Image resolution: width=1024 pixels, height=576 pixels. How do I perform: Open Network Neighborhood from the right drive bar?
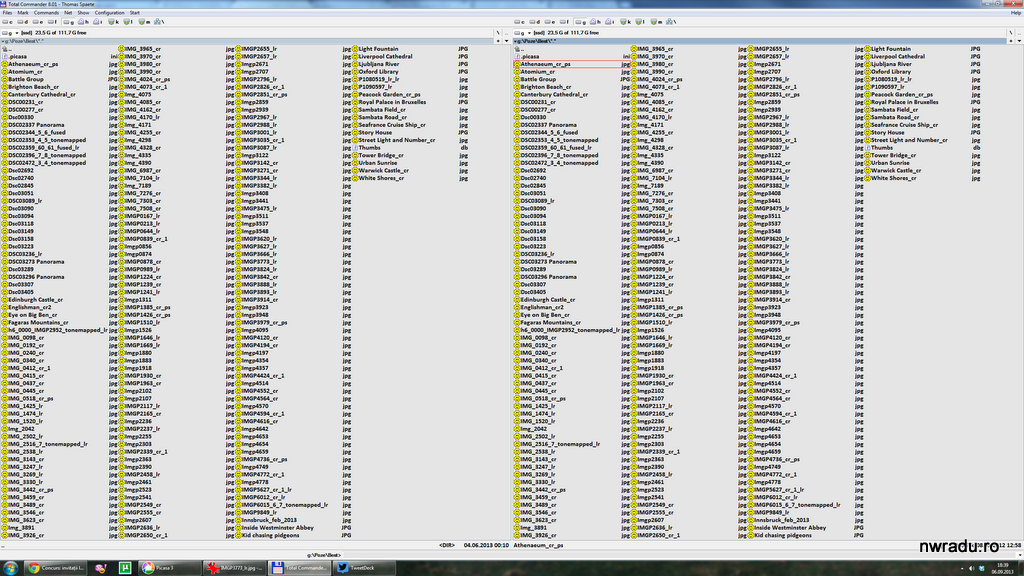pyautogui.click(x=671, y=22)
